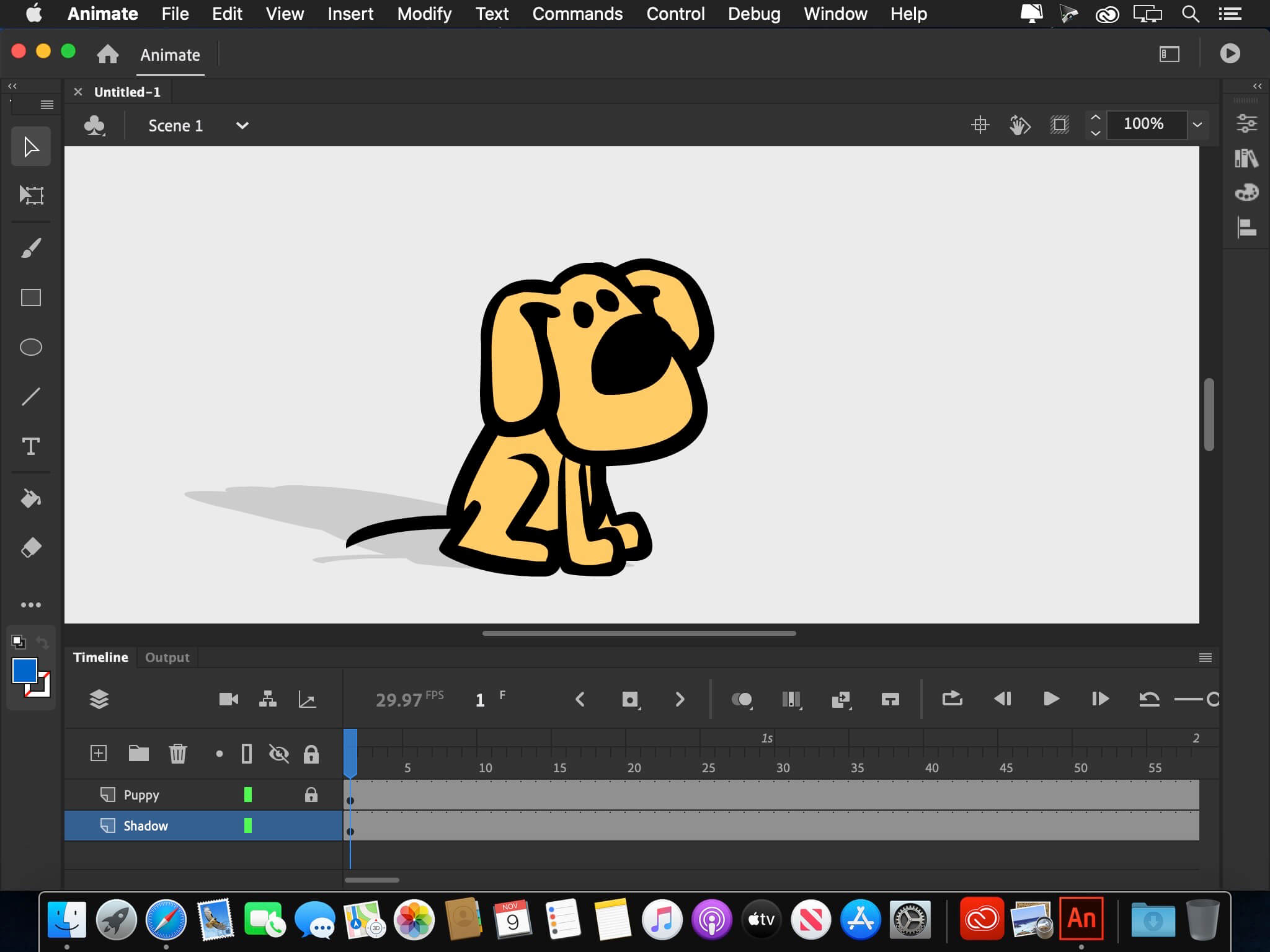Viewport: 1270px width, 952px height.
Task: Select the Pencil/Draw tool
Action: (x=29, y=247)
